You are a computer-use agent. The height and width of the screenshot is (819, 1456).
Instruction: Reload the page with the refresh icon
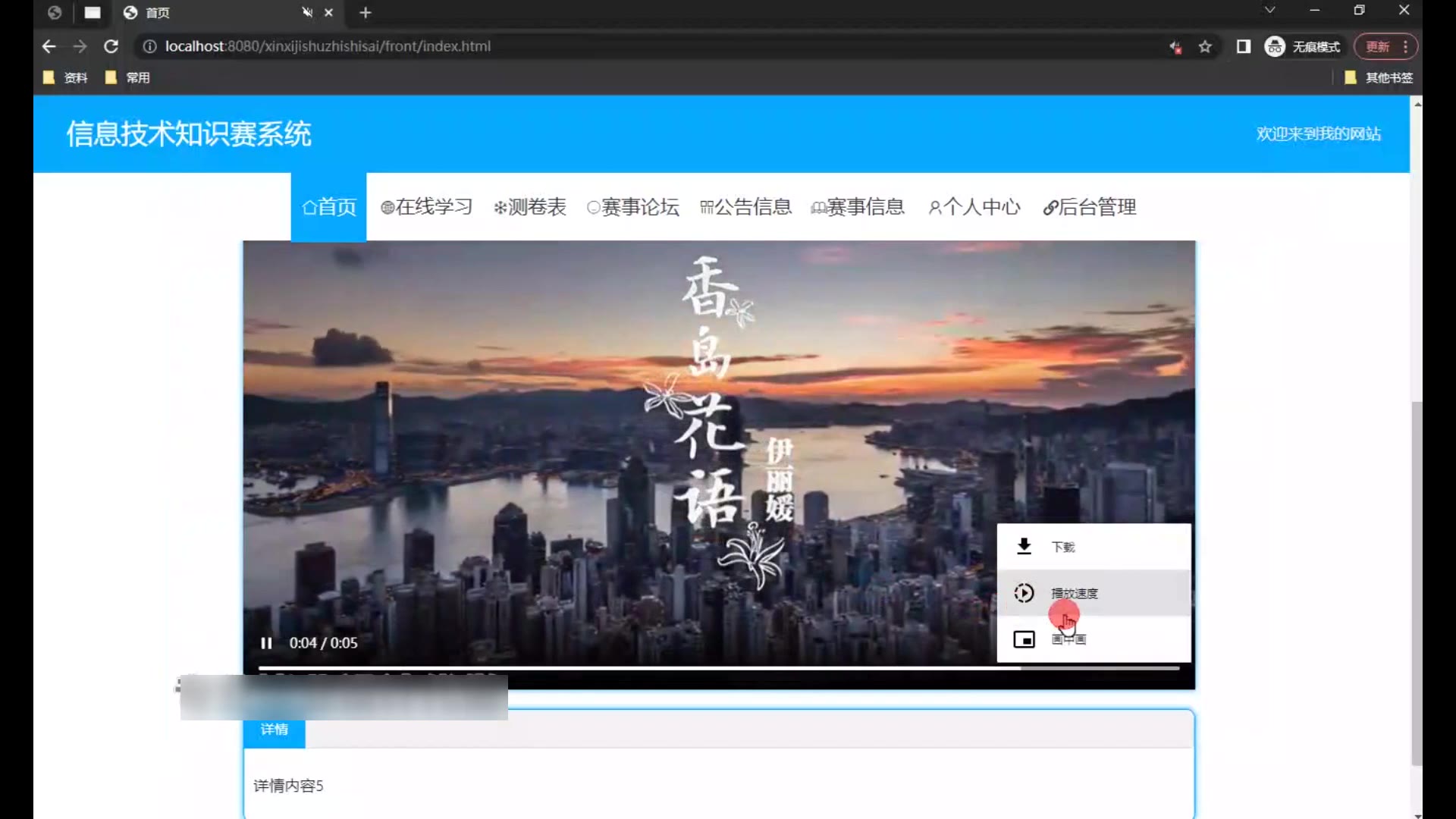[x=111, y=46]
